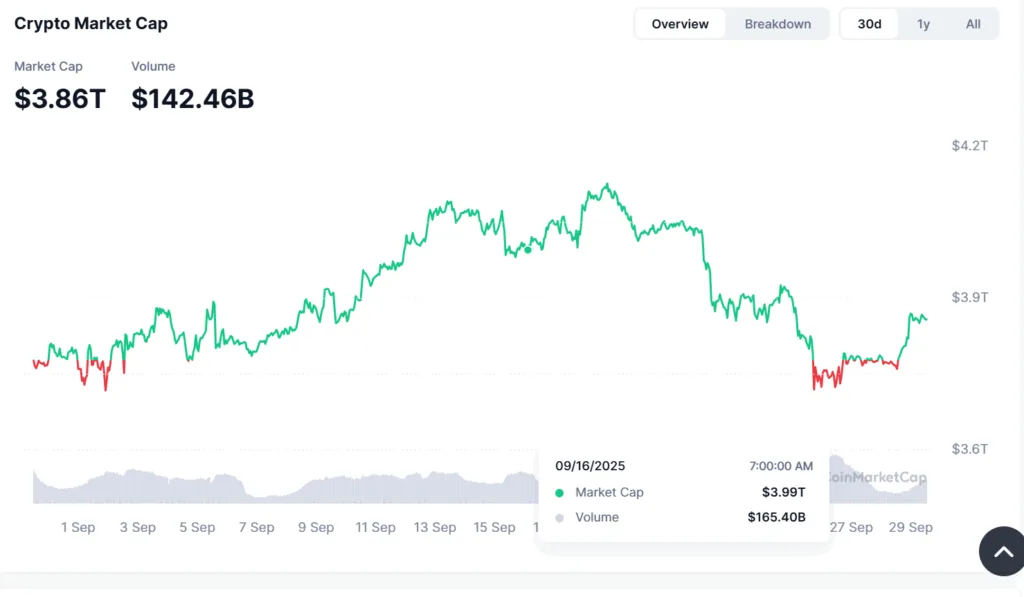Click the 1 Sep date label
The width and height of the screenshot is (1024, 597).
[78, 527]
